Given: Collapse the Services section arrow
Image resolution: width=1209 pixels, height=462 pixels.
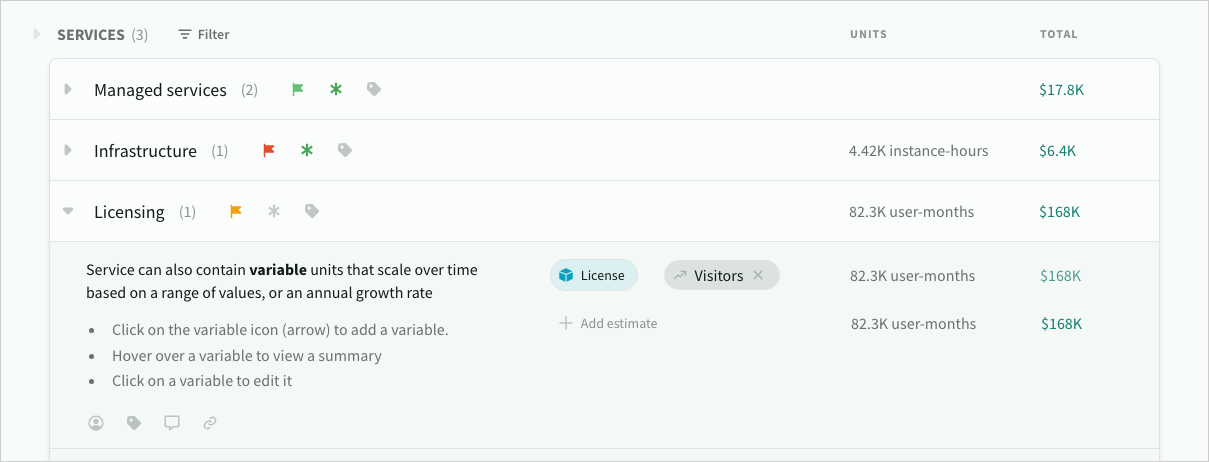Looking at the screenshot, I should [x=37, y=34].
